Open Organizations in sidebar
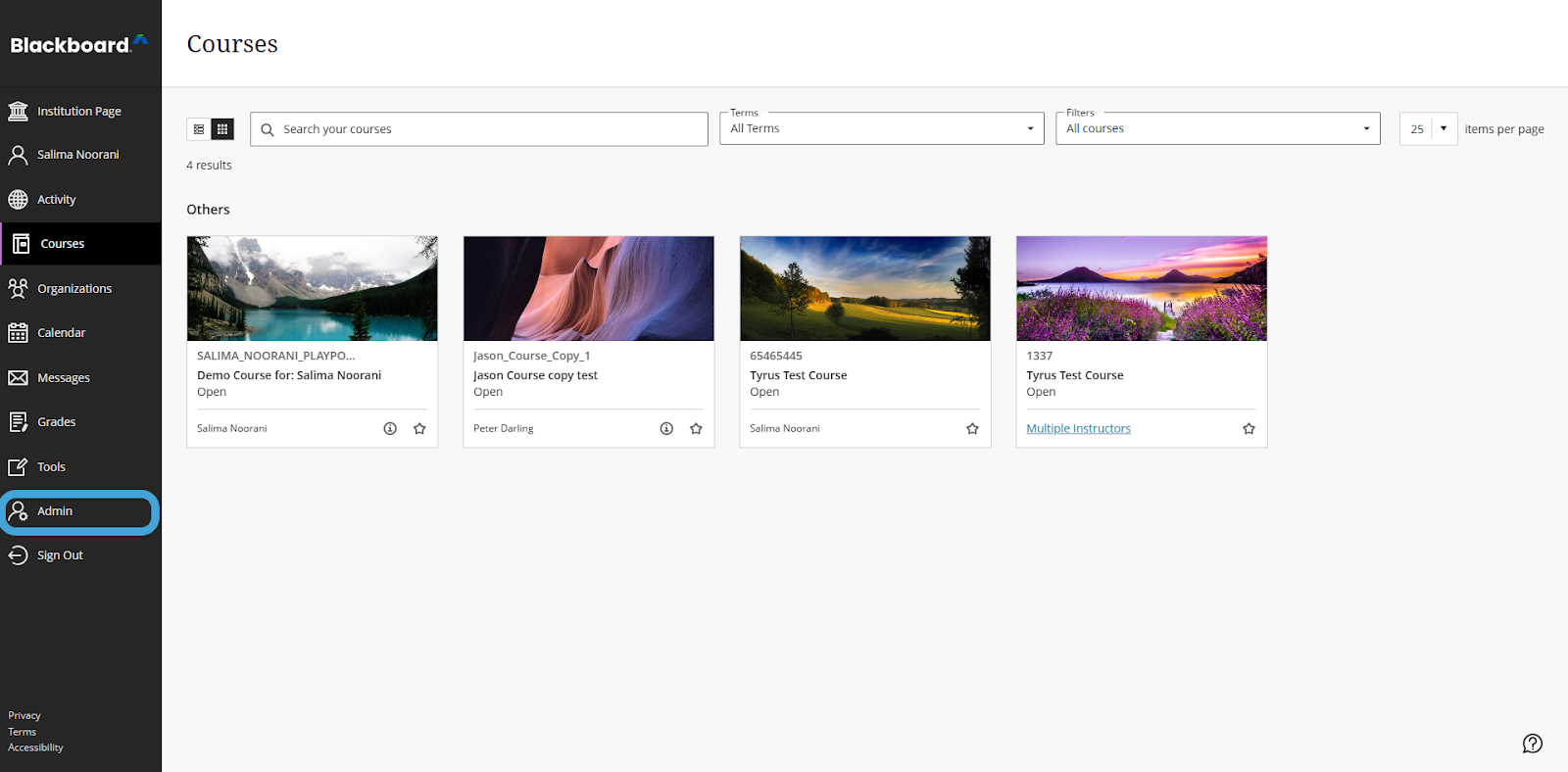 [x=79, y=288]
